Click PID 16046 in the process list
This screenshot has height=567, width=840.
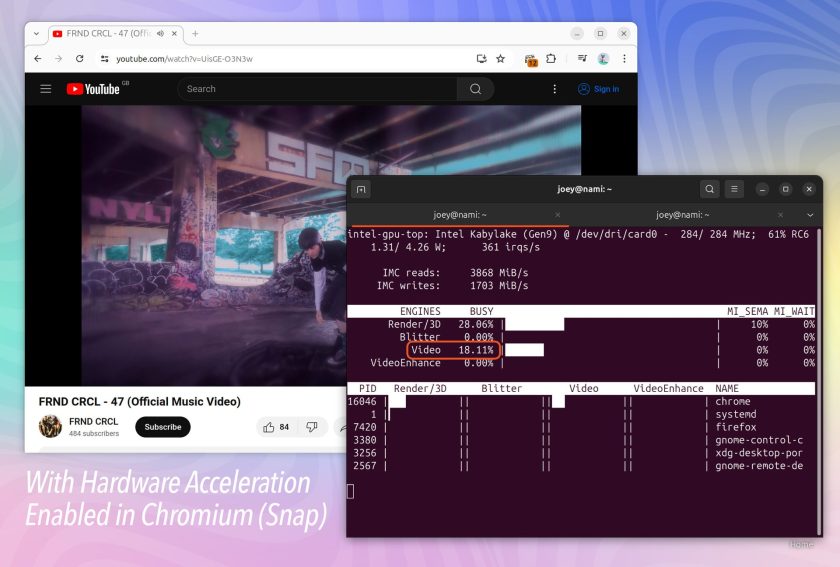[x=362, y=401]
